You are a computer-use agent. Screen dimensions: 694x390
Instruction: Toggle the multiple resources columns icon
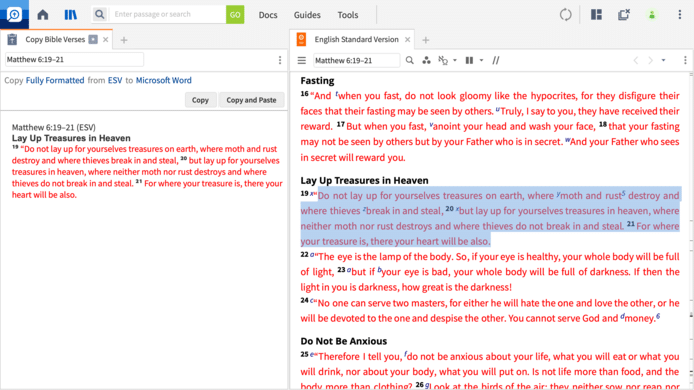pyautogui.click(x=469, y=60)
